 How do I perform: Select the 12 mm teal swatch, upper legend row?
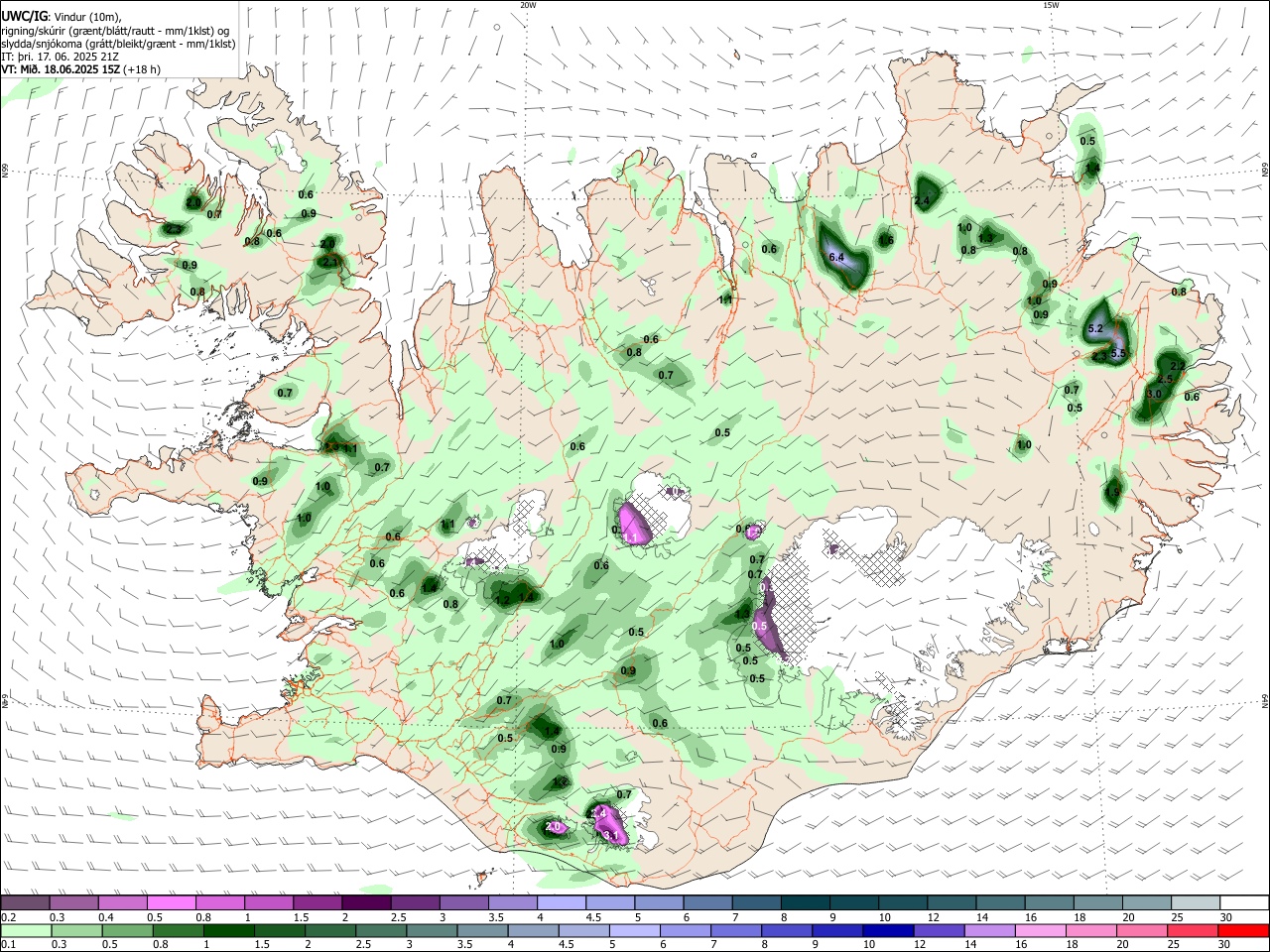(x=951, y=903)
